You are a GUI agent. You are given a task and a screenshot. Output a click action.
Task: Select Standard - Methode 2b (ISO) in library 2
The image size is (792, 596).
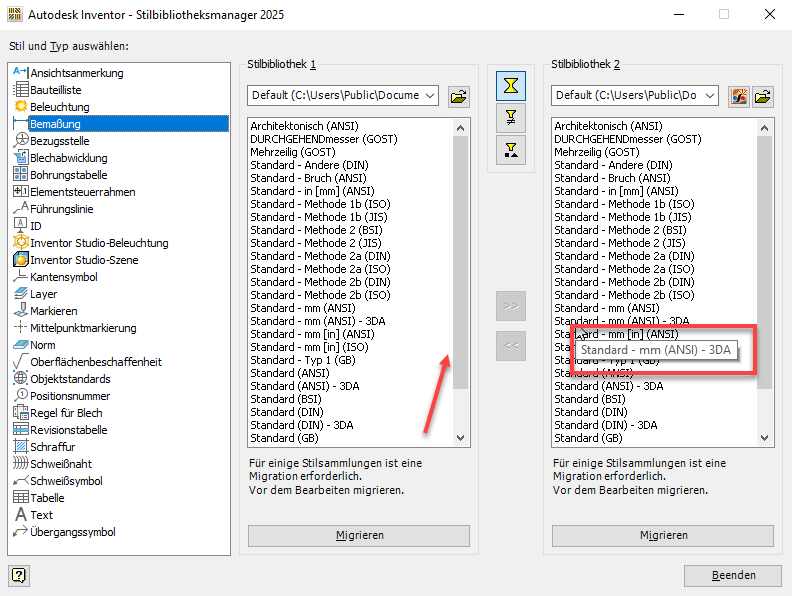coord(624,295)
